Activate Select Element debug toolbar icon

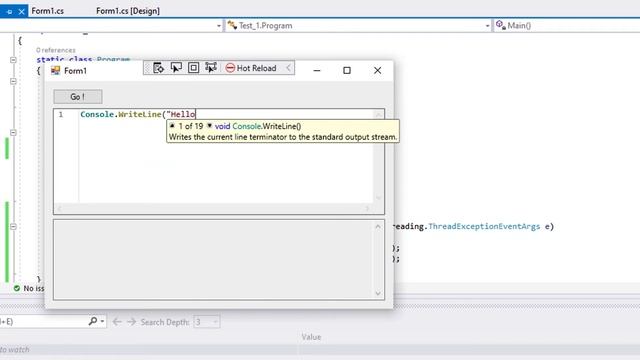pos(176,68)
